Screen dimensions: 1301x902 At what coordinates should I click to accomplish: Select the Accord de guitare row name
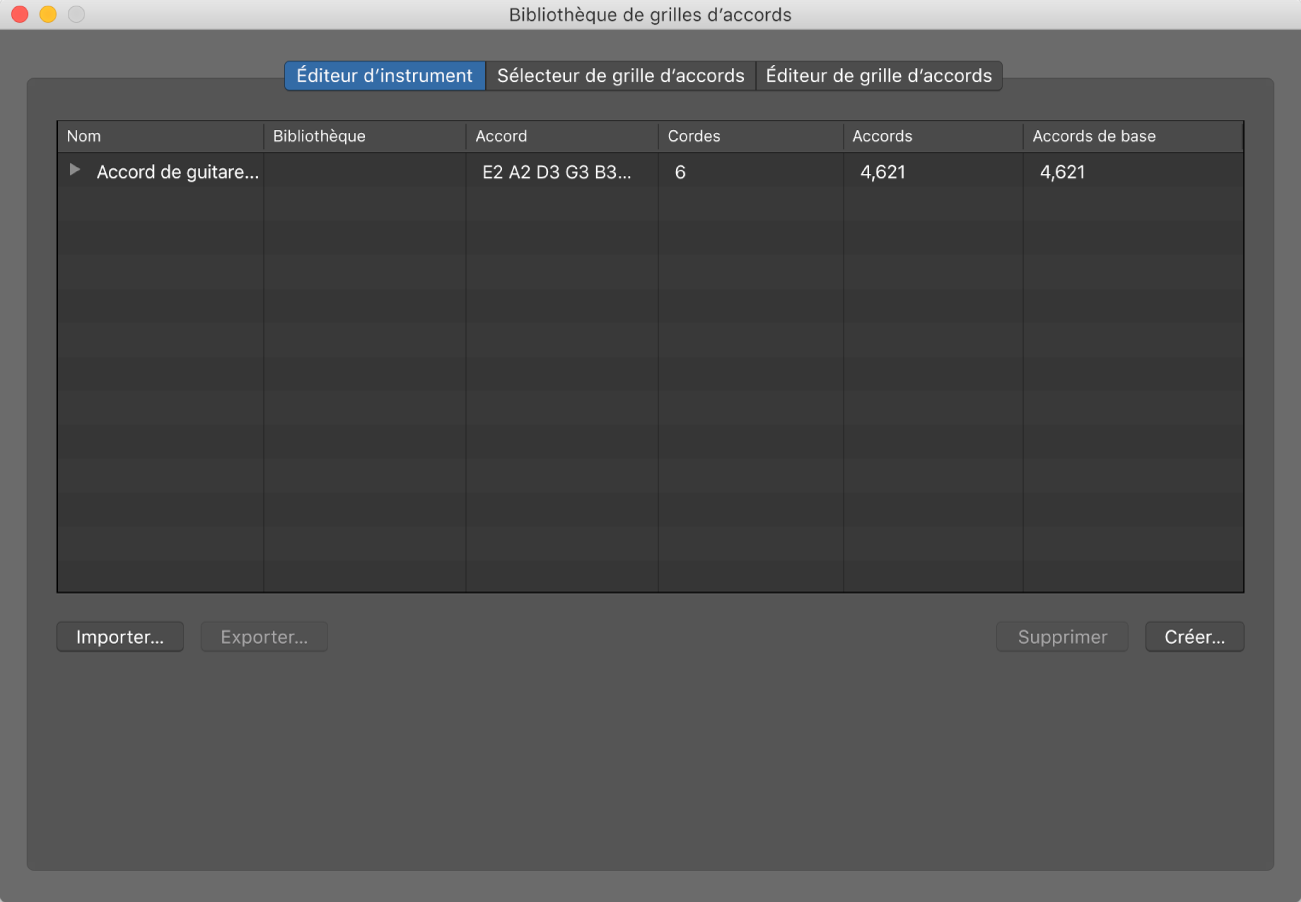[177, 172]
